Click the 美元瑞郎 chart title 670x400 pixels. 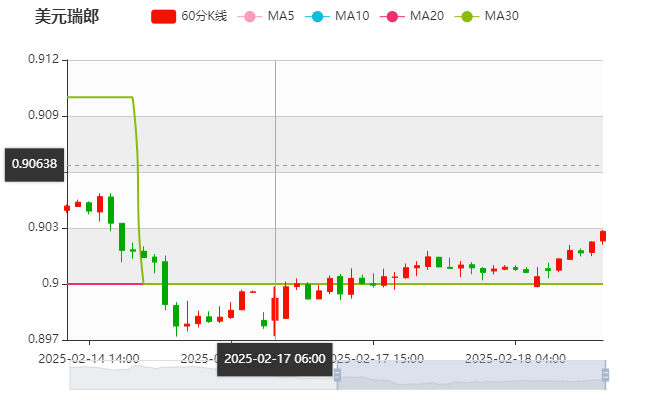tap(66, 17)
